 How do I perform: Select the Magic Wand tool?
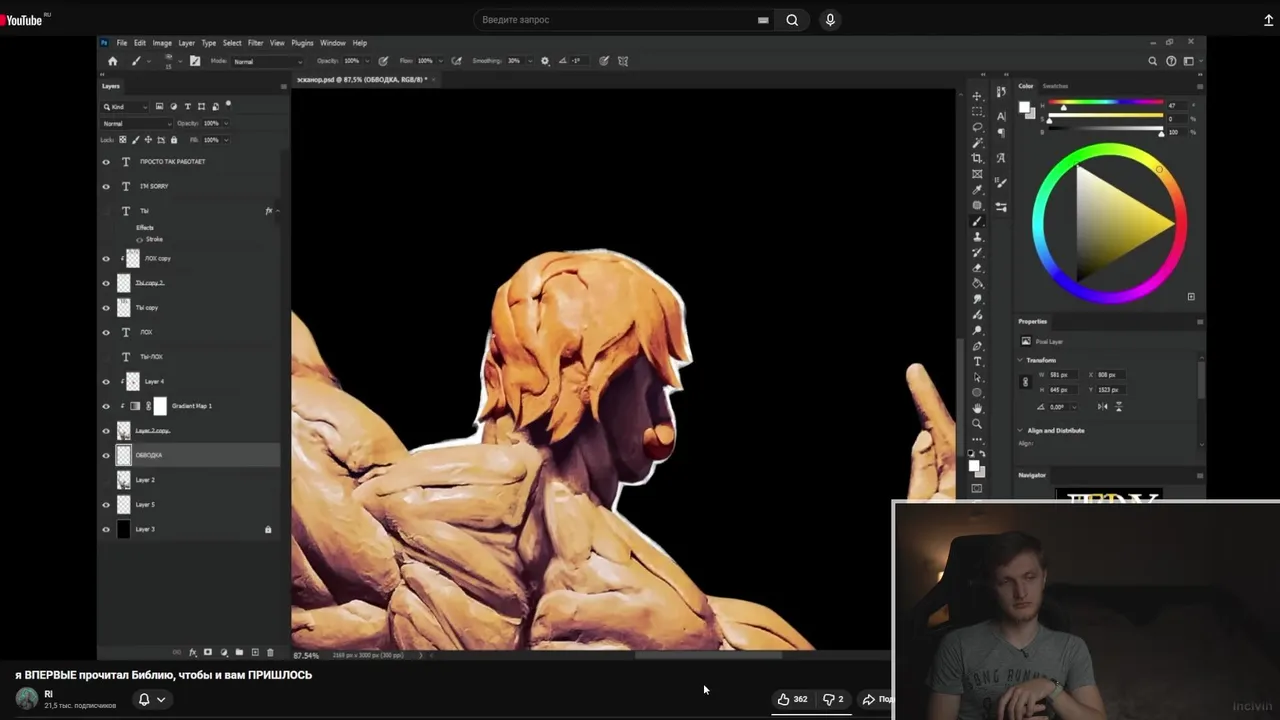977,143
